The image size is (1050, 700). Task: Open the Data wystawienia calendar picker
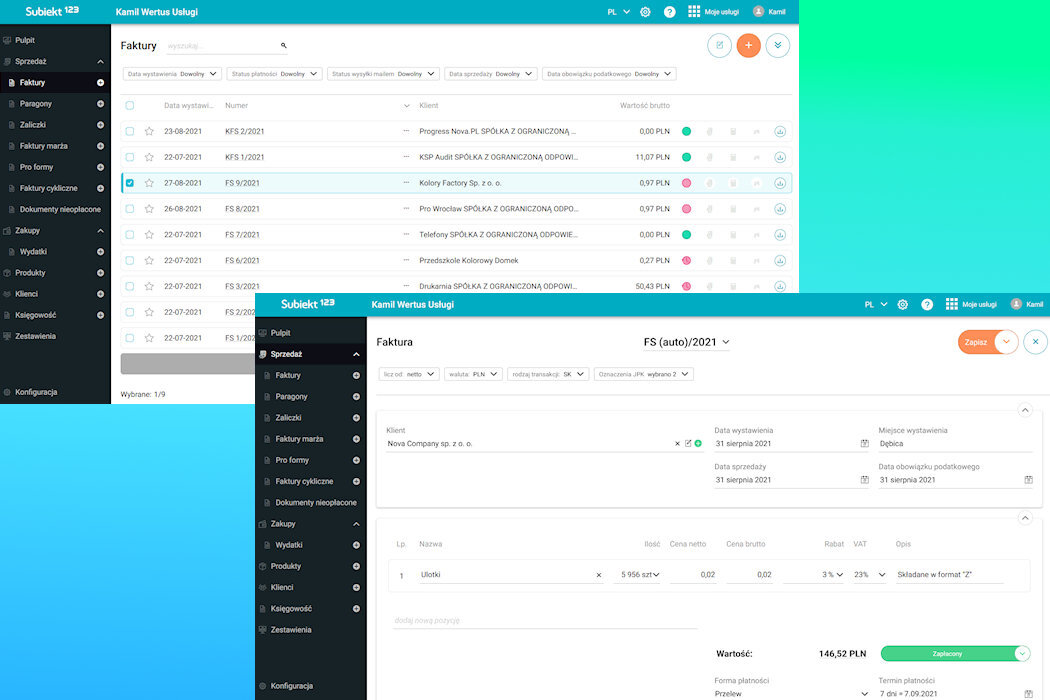pyautogui.click(x=865, y=443)
